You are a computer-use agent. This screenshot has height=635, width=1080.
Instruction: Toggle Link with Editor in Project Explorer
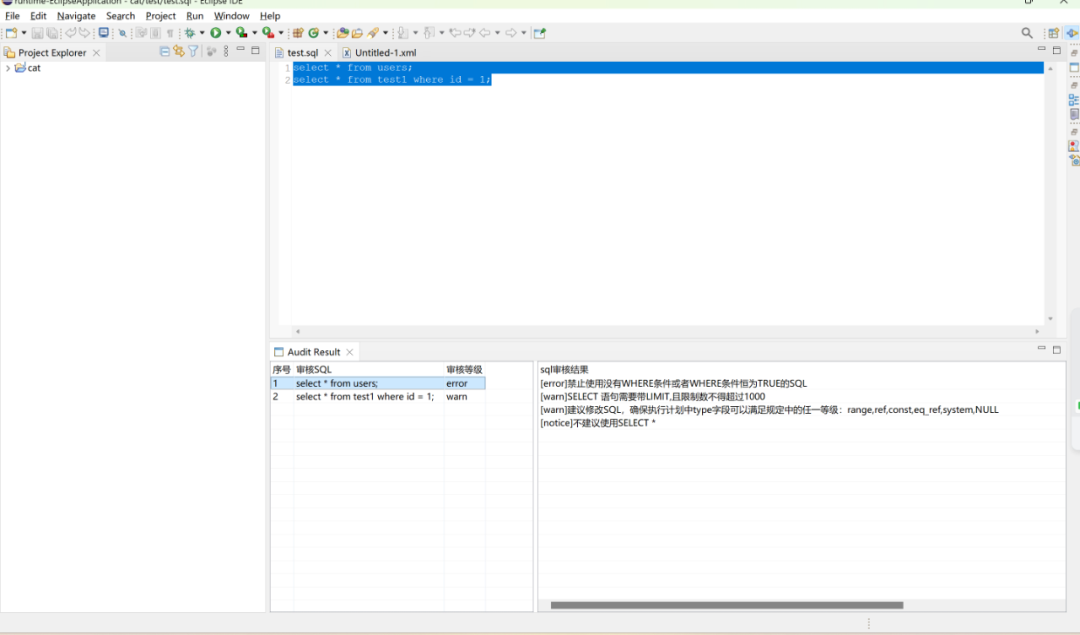coord(179,52)
